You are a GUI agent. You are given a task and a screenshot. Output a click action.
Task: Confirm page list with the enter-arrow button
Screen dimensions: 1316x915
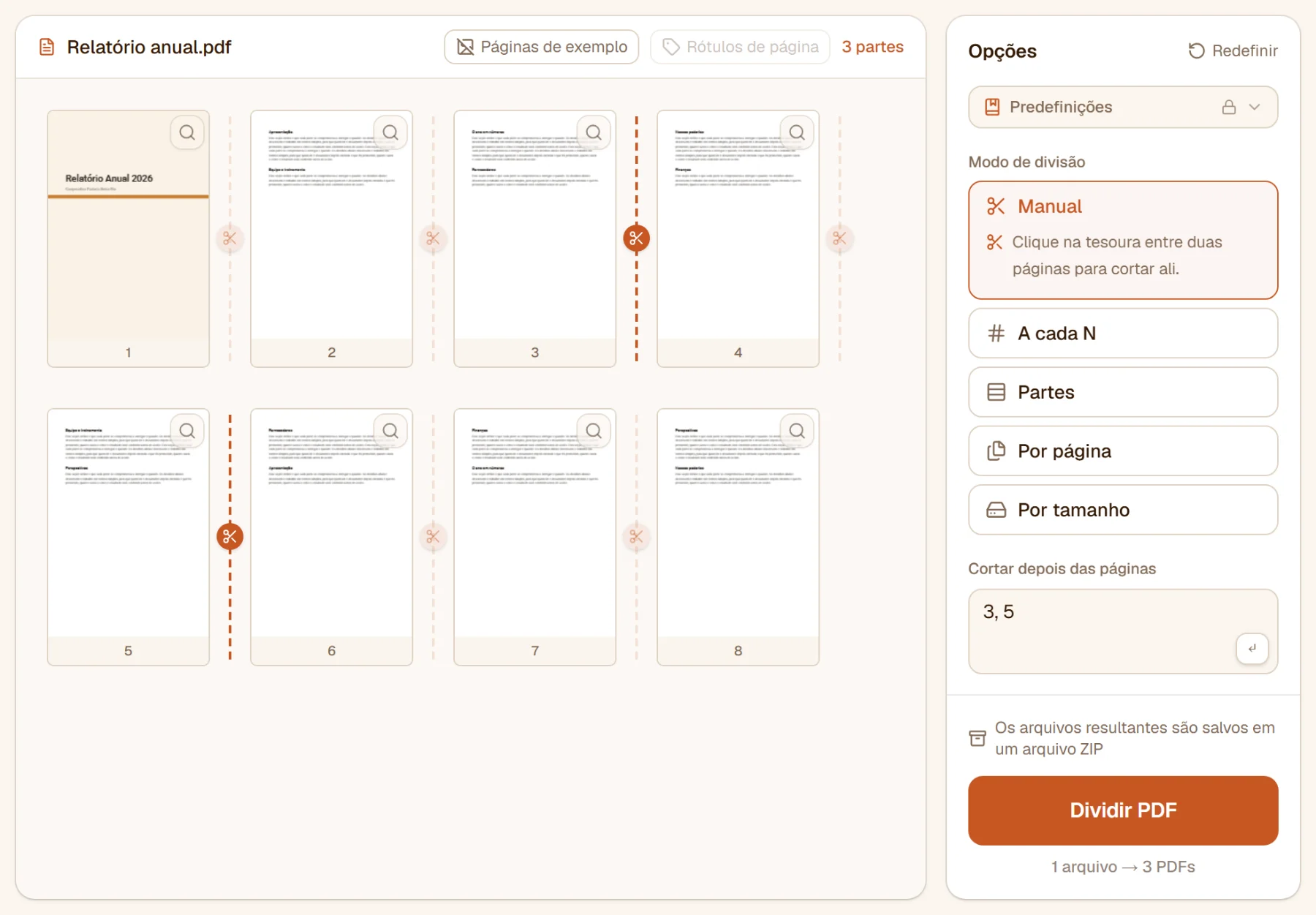1252,648
